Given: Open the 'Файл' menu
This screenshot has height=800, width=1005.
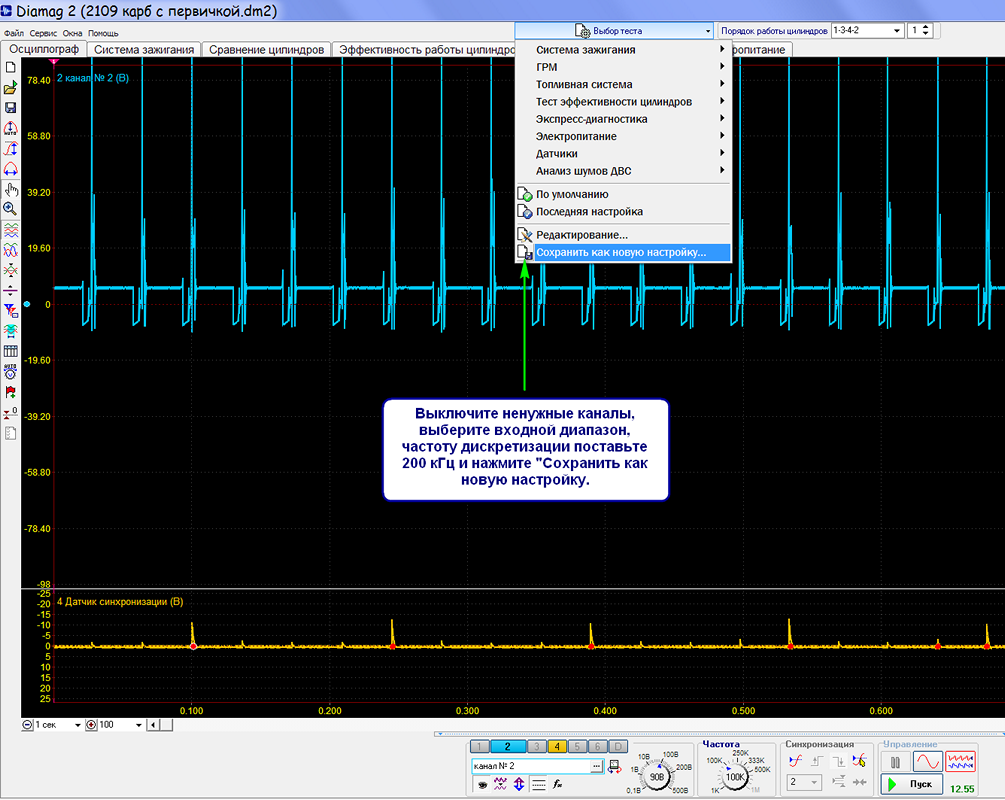Looking at the screenshot, I should [13, 33].
